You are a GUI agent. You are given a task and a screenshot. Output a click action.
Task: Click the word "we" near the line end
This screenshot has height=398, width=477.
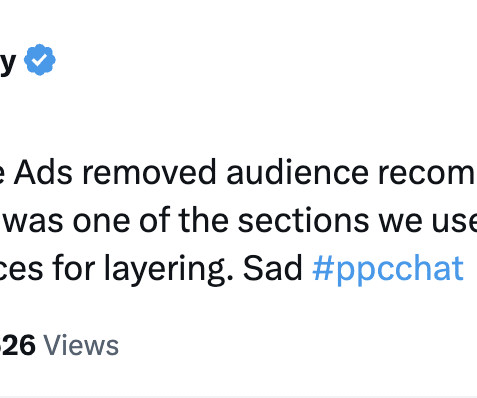pyautogui.click(x=401, y=221)
